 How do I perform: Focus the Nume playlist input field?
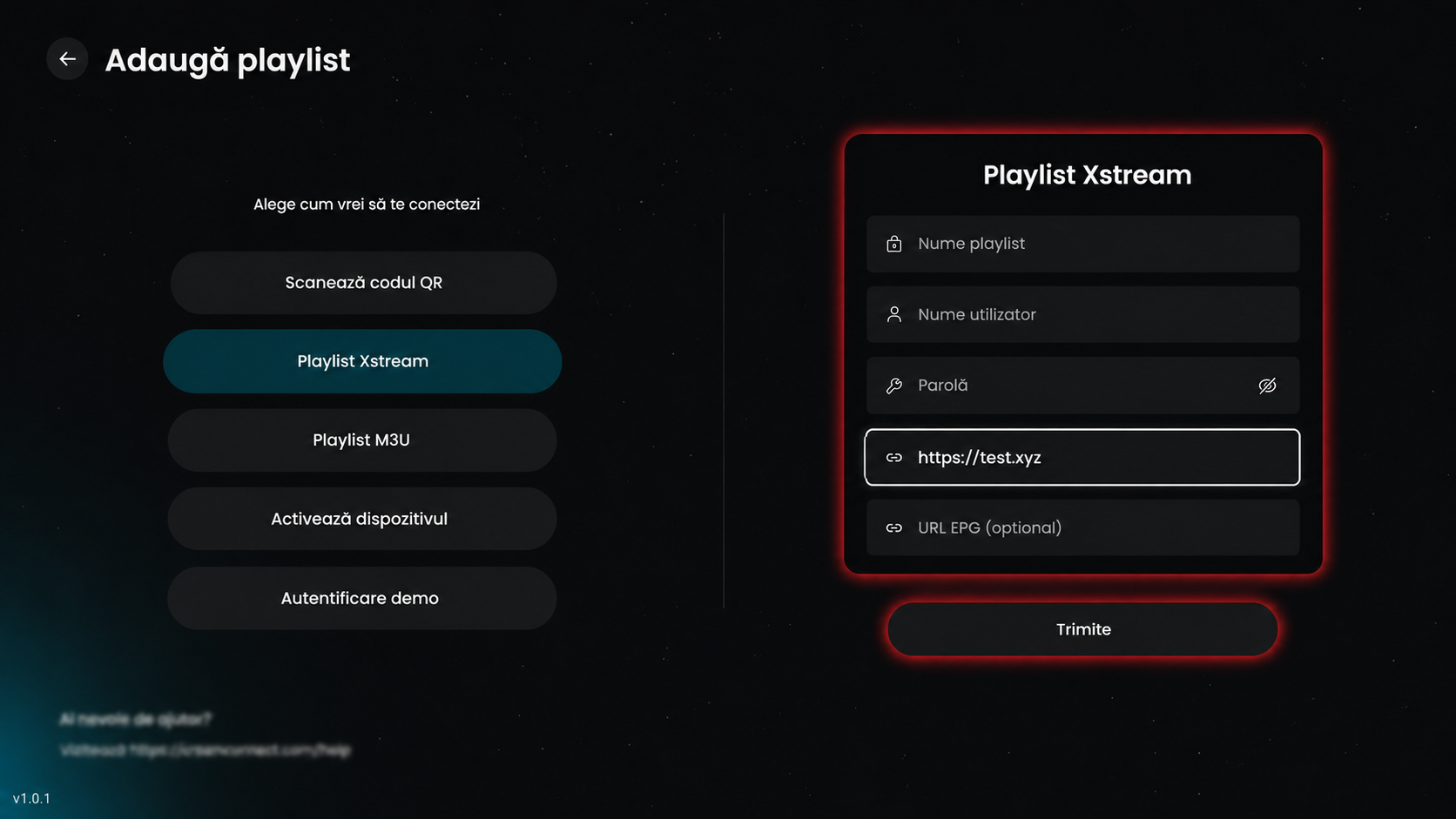point(1082,244)
